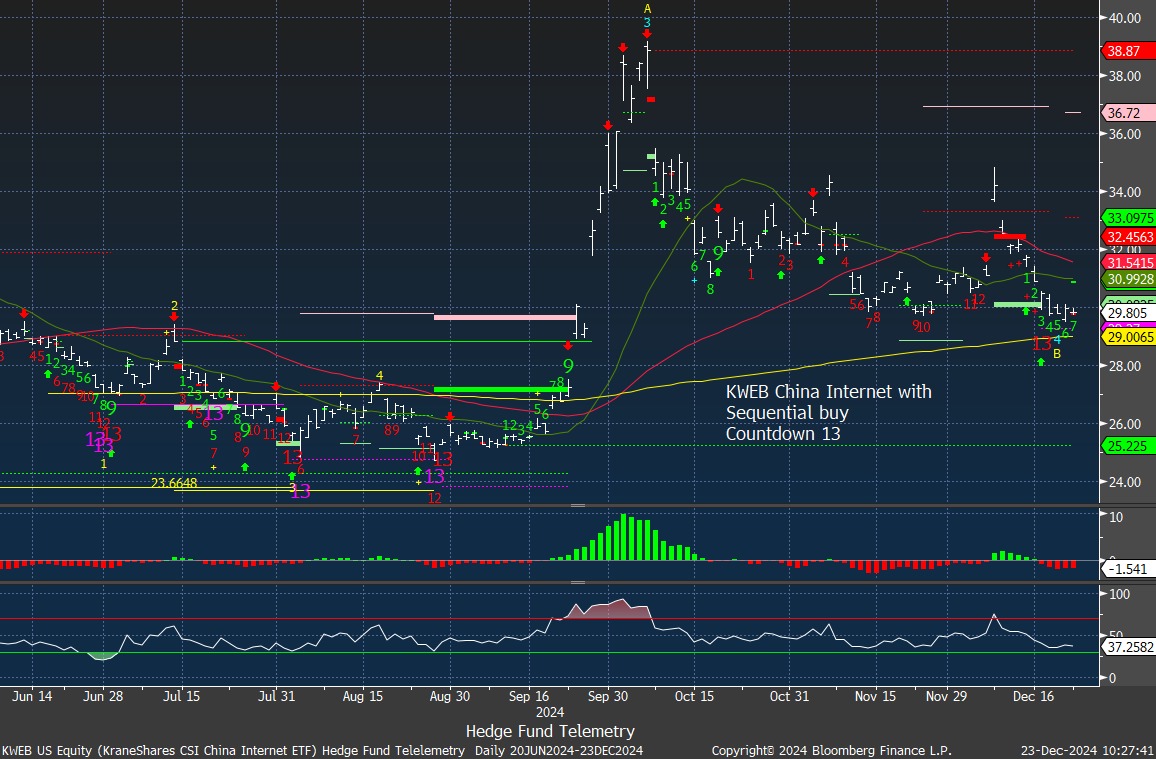1156x759 pixels.
Task: Click the Sep 30 date on the axis
Action: (x=608, y=696)
